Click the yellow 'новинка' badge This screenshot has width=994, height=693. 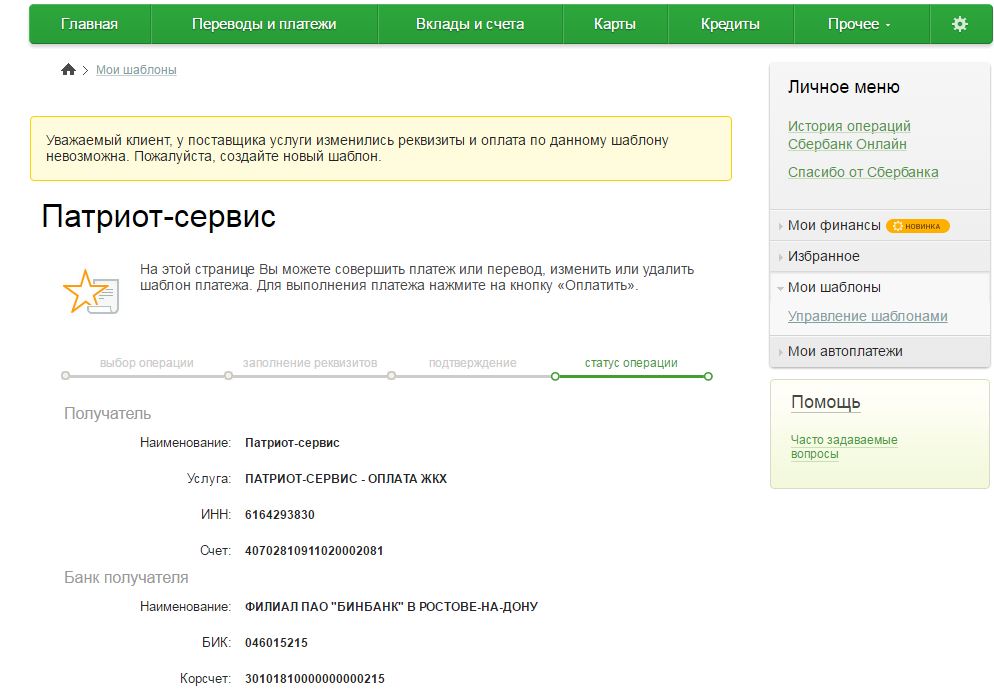918,226
